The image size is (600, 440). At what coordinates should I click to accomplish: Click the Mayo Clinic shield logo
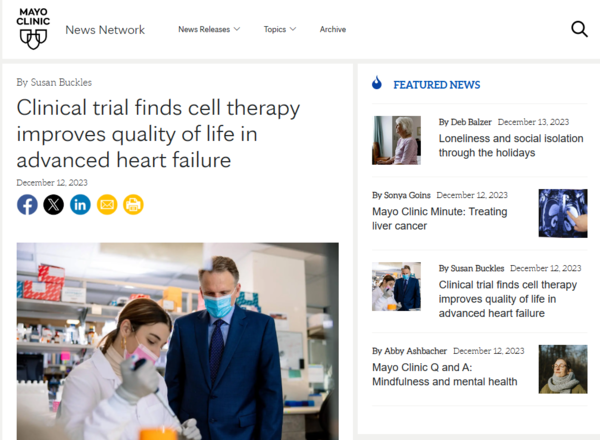33,29
